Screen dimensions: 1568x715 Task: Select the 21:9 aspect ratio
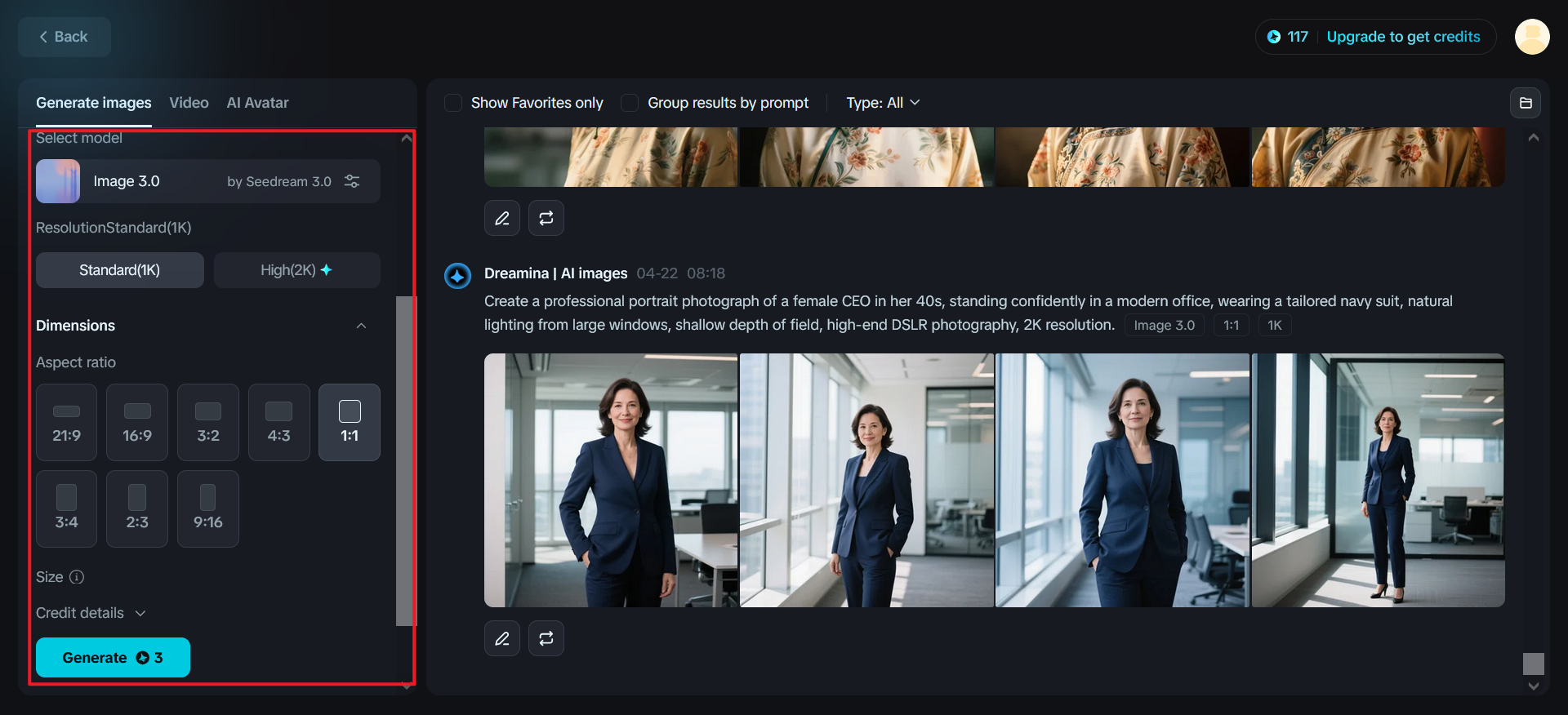click(x=66, y=423)
